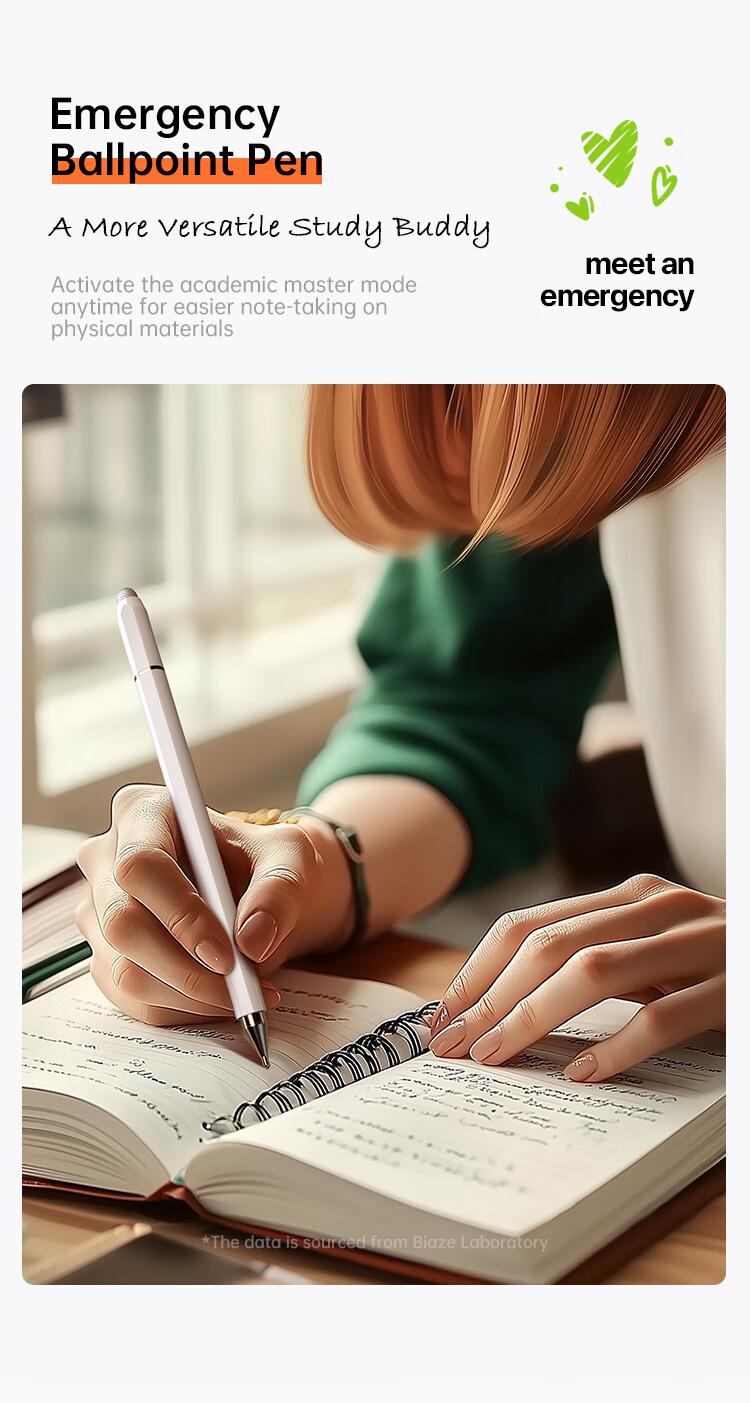The height and width of the screenshot is (1403, 750).
Task: Click 'A More Versatile Study Buddy' tagline
Action: (269, 228)
